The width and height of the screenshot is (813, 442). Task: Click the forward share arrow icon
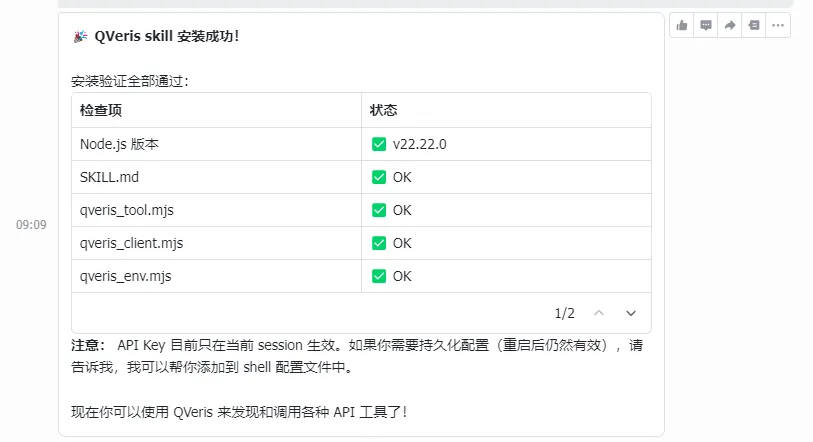[730, 25]
